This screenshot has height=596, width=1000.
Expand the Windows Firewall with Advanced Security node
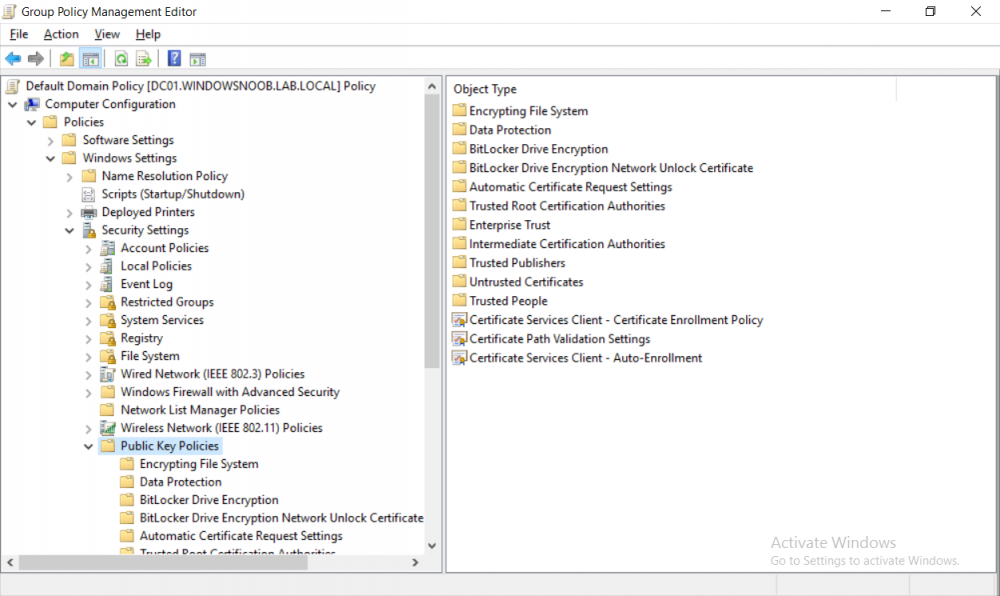click(89, 393)
